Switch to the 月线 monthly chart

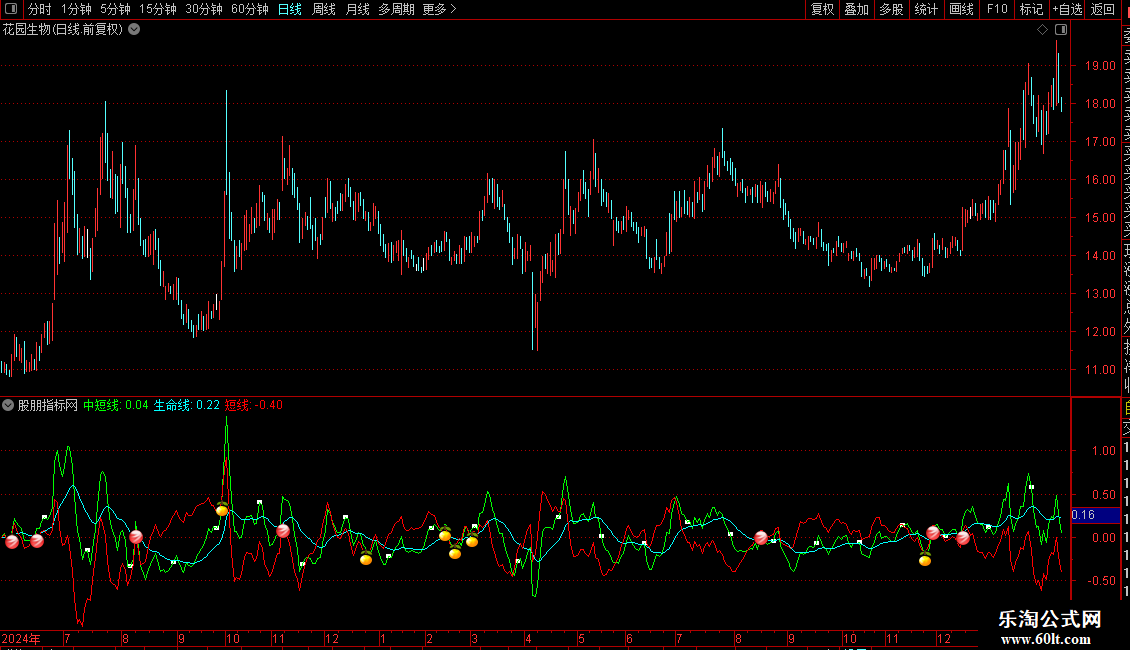(x=357, y=9)
